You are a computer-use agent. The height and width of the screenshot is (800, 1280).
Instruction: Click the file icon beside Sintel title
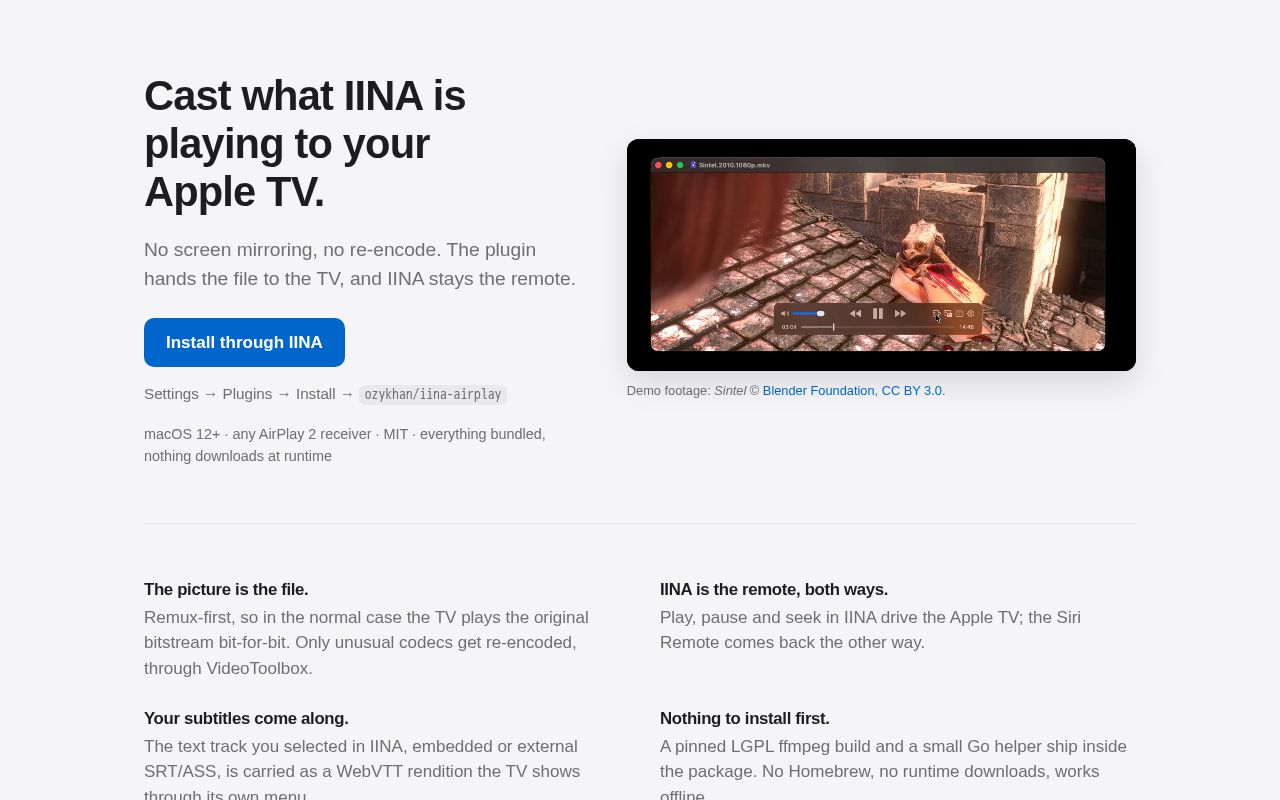(x=693, y=165)
